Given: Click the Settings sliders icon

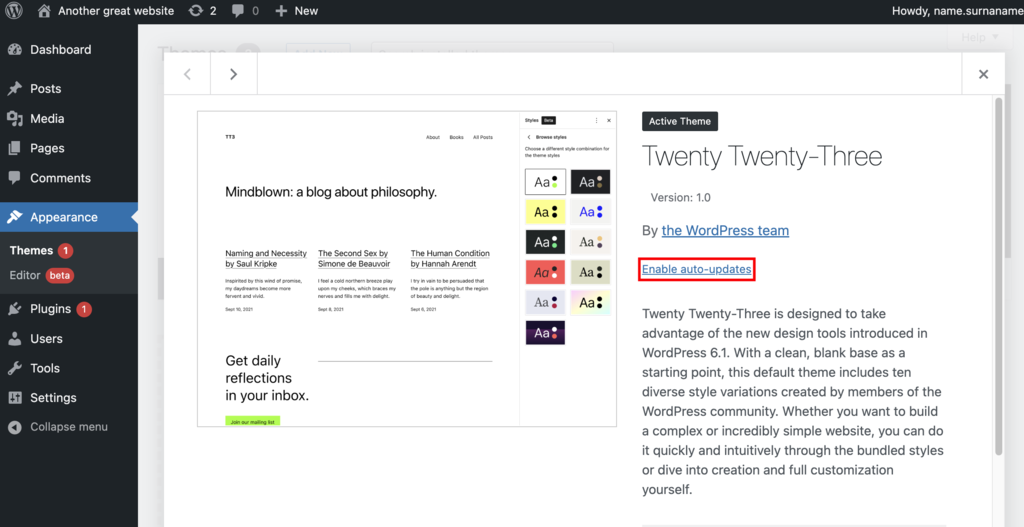Looking at the screenshot, I should pos(15,397).
